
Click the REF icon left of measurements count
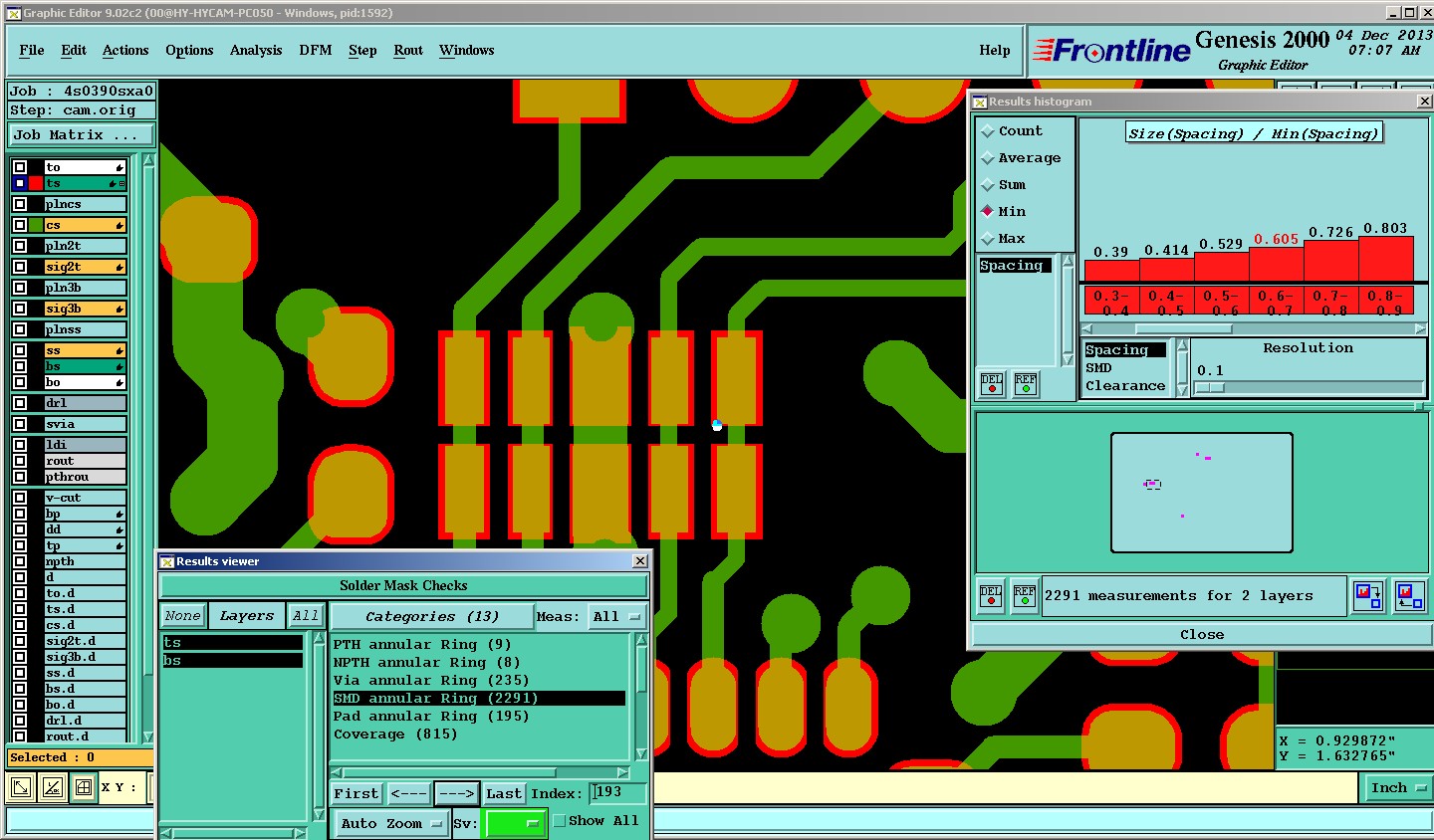[1024, 595]
